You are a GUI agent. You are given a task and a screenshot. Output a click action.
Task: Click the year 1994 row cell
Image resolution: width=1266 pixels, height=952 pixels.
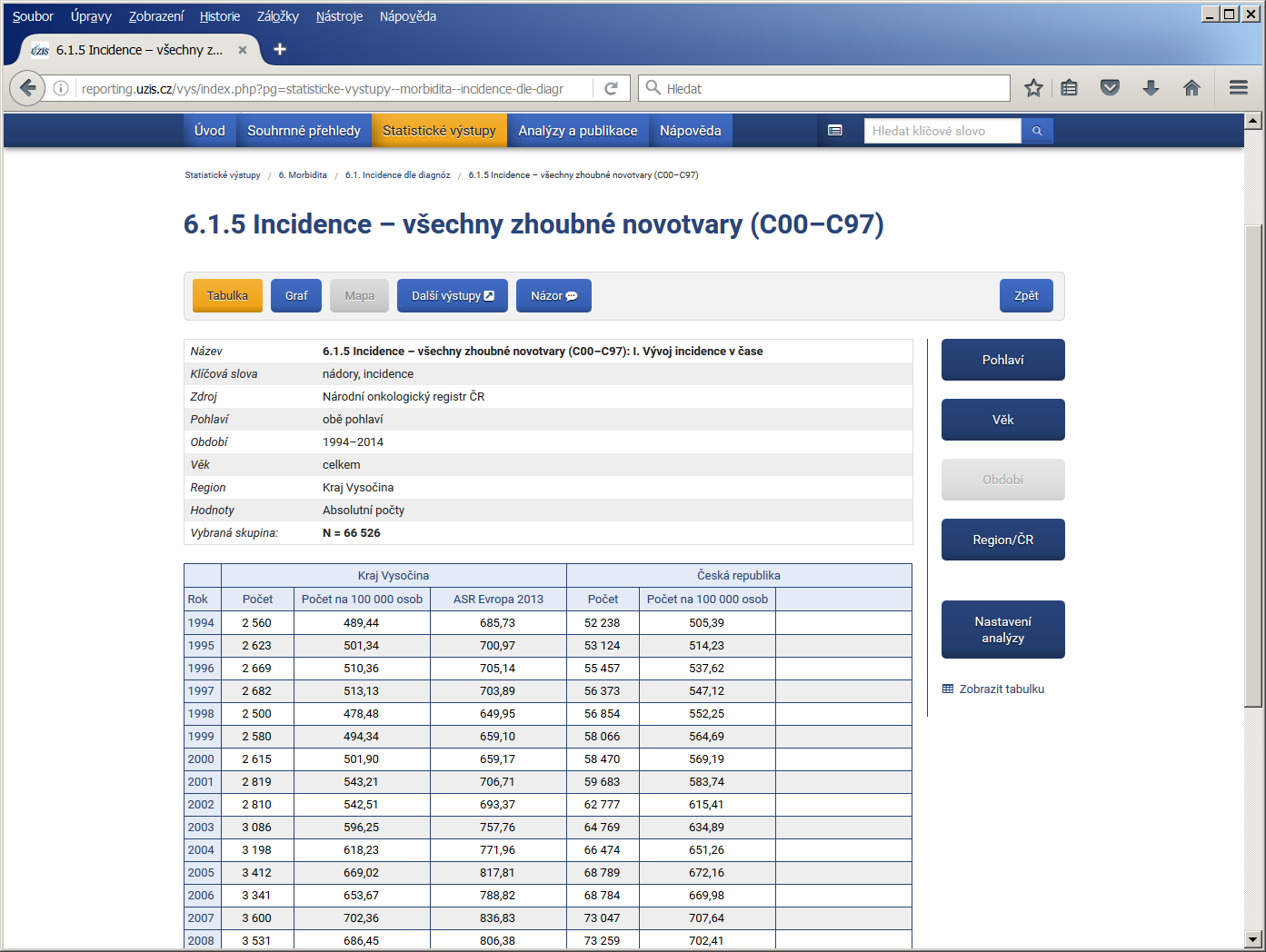pyautogui.click(x=202, y=623)
